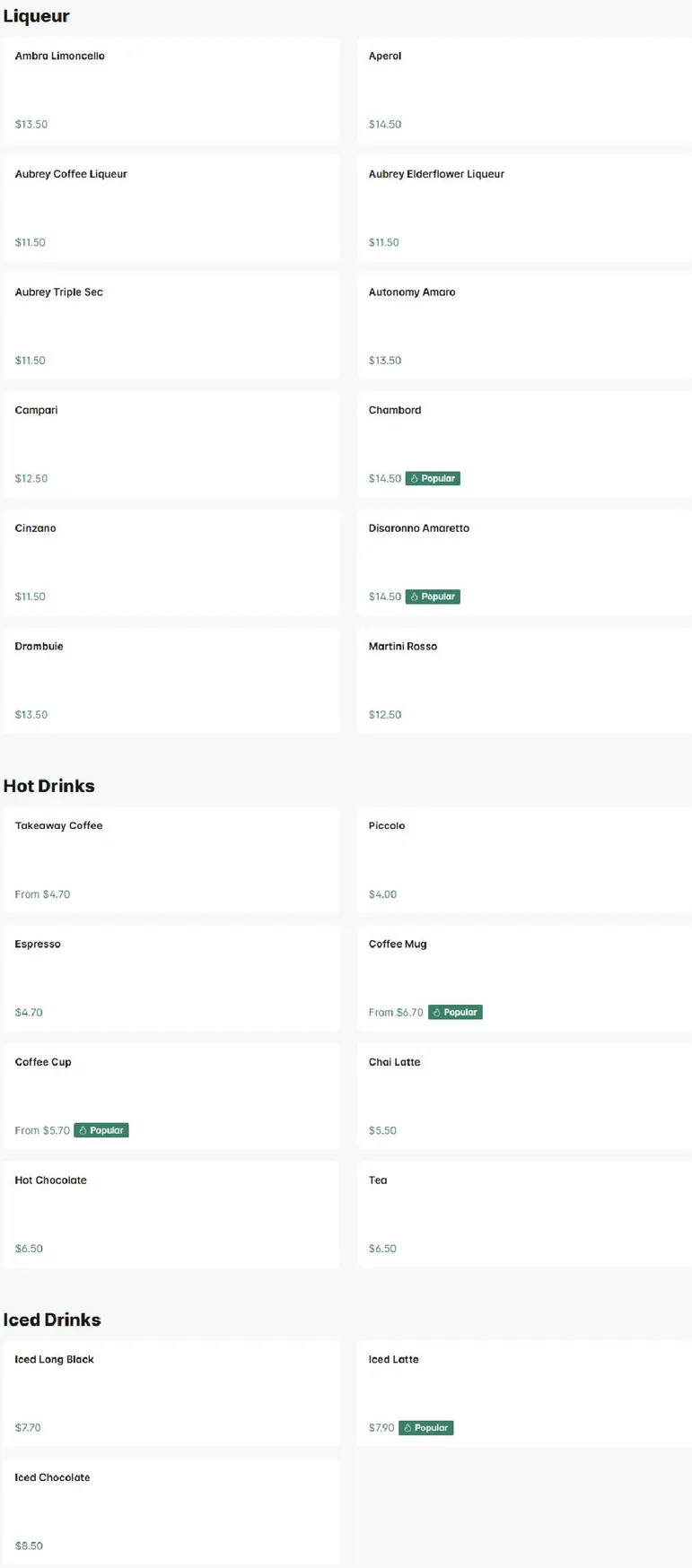Open the Ambra Limoncello item card
Viewport: 692px width, 1568px height.
pos(171,90)
